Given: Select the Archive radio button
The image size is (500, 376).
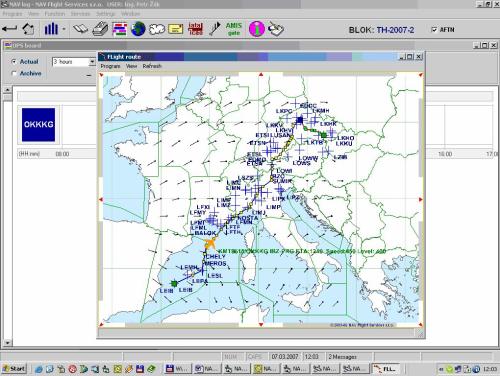Looking at the screenshot, I should pyautogui.click(x=14, y=73).
